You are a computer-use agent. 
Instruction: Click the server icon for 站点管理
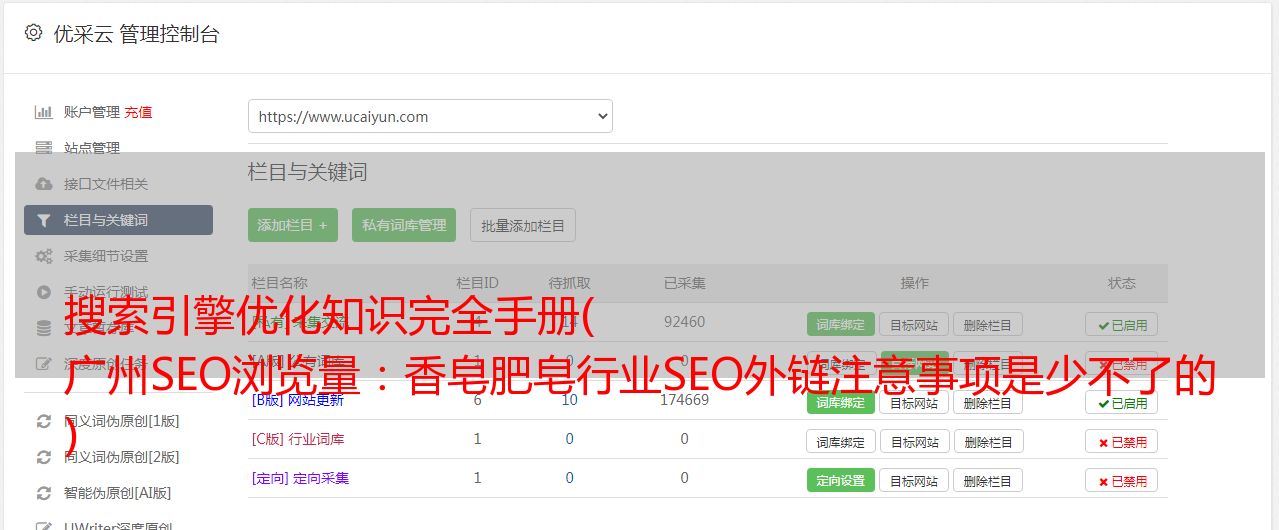click(43, 148)
